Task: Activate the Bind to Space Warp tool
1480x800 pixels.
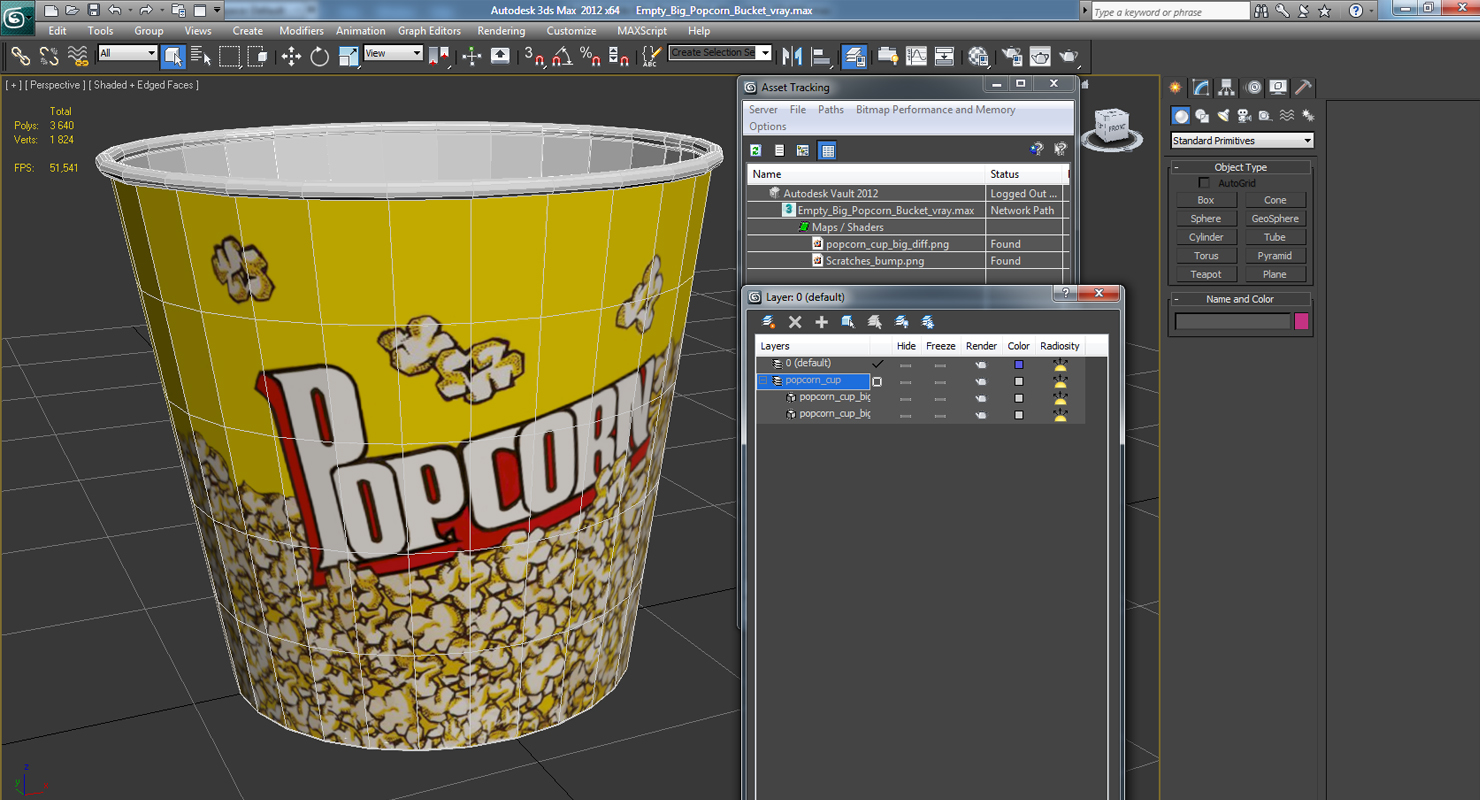Action: pos(77,56)
